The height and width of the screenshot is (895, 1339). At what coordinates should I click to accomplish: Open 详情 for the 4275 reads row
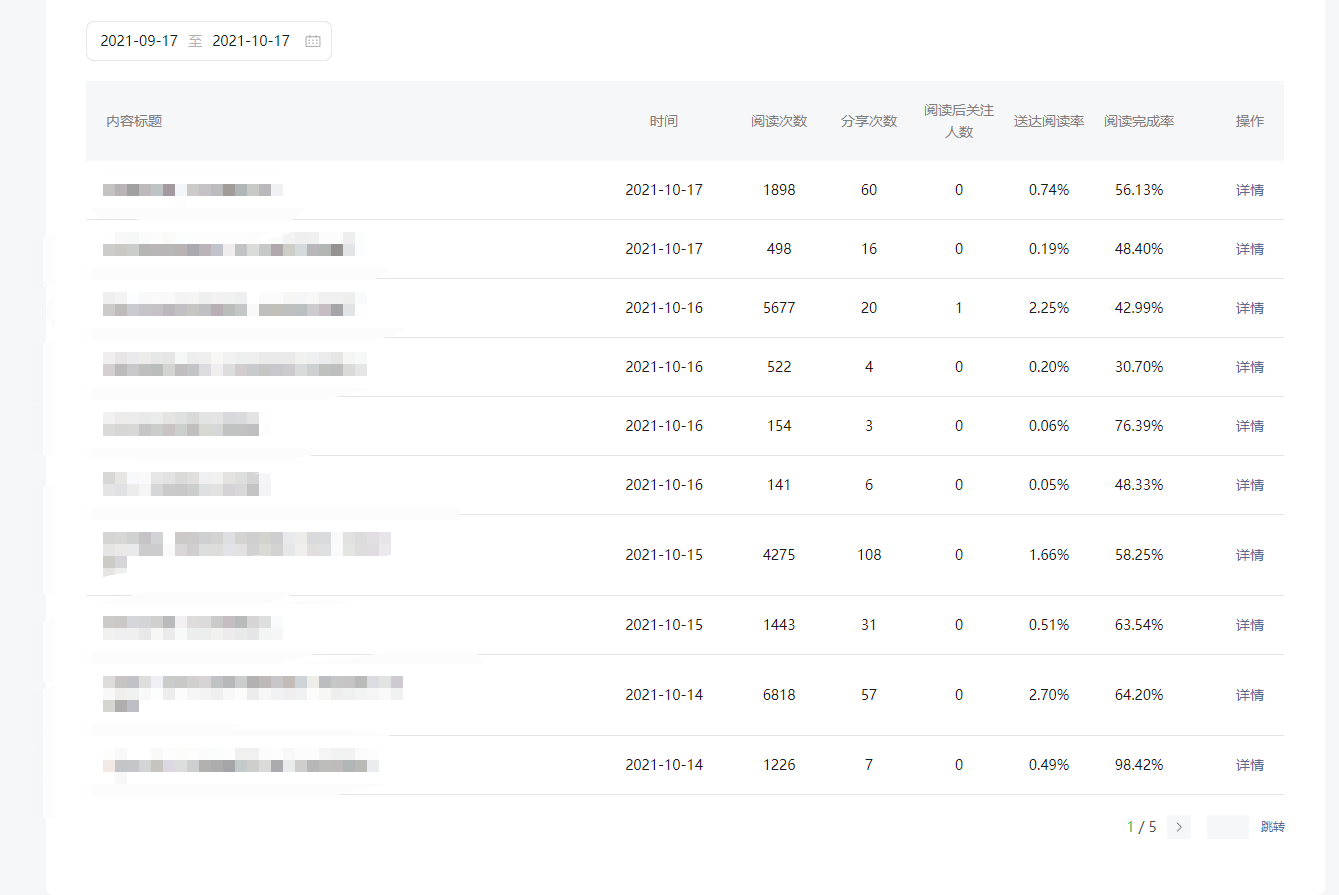1249,555
